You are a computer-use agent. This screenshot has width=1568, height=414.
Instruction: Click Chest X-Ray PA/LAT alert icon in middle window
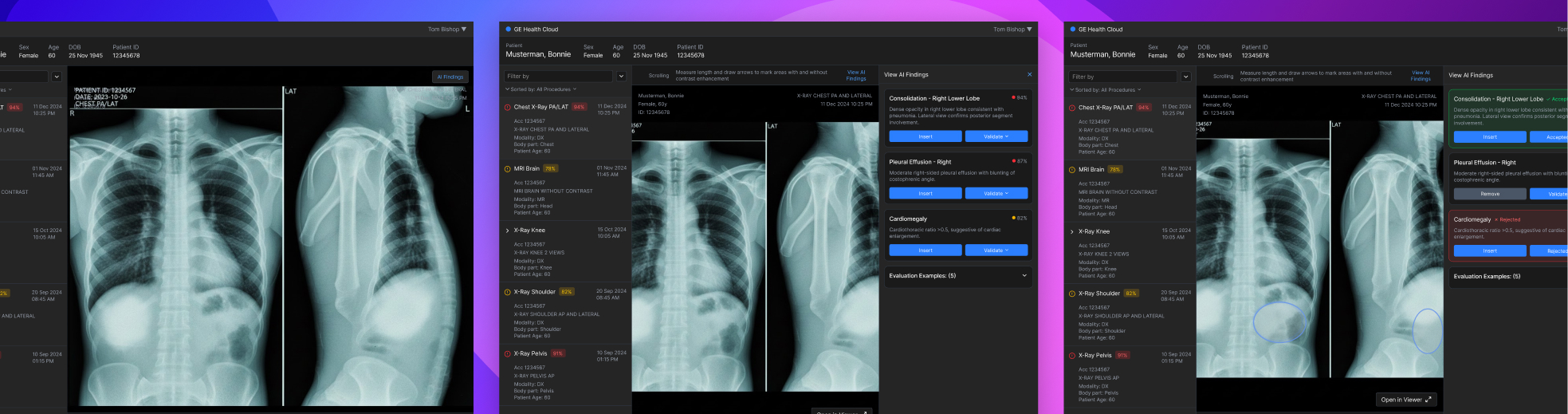(508, 107)
